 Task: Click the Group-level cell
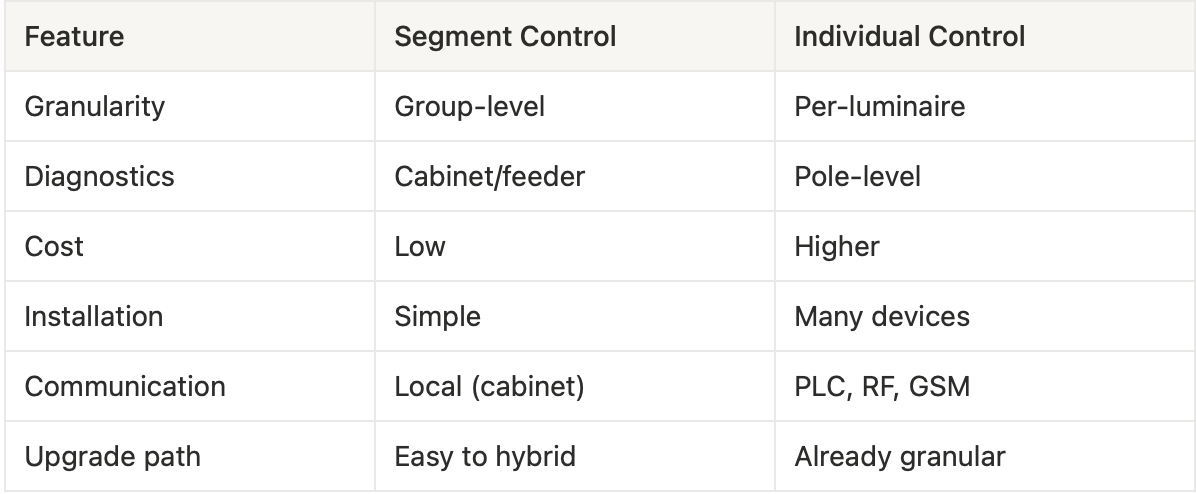(x=469, y=106)
